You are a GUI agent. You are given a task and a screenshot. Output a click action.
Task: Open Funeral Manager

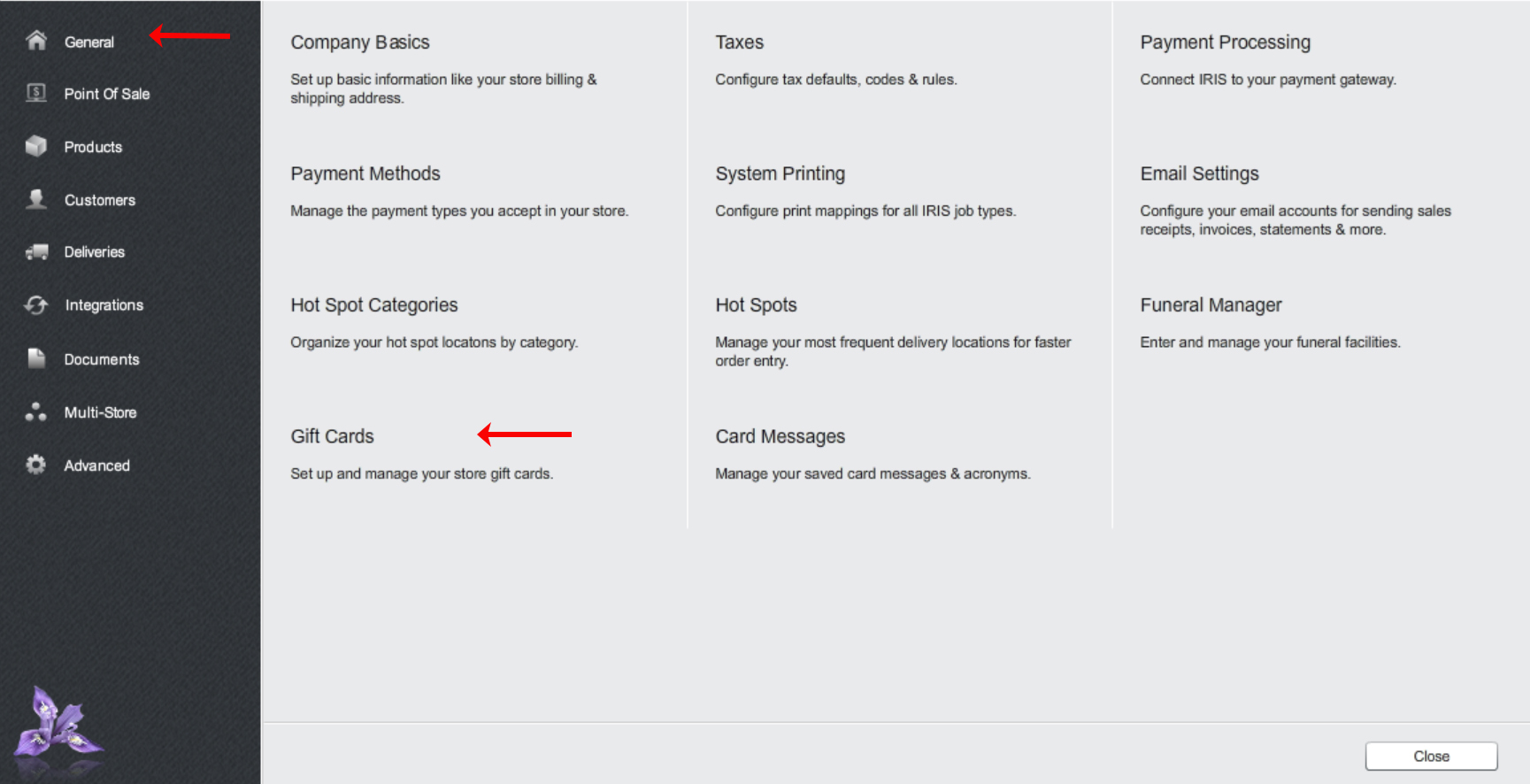(1211, 305)
